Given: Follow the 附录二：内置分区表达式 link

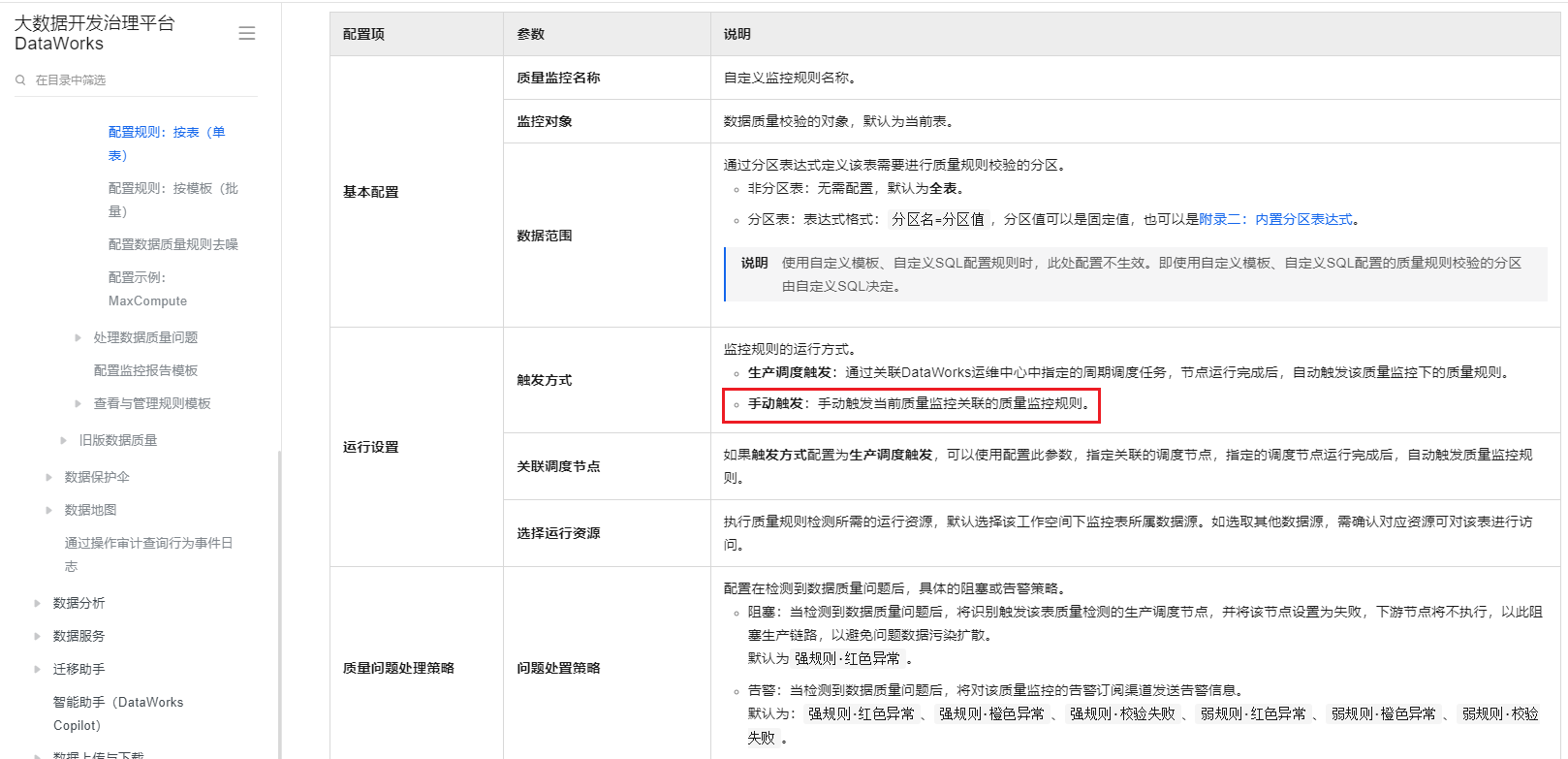Looking at the screenshot, I should tap(1275, 219).
